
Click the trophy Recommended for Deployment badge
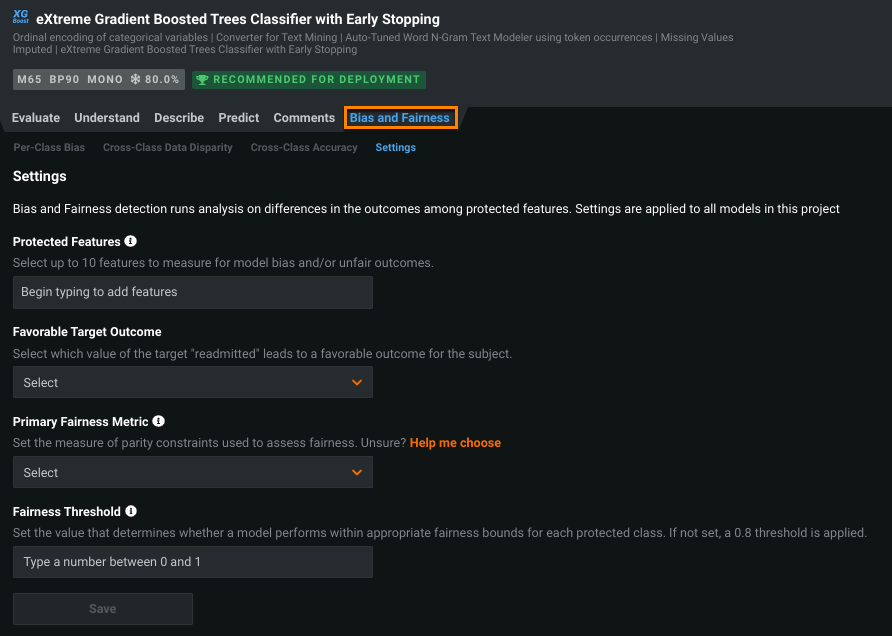308,79
